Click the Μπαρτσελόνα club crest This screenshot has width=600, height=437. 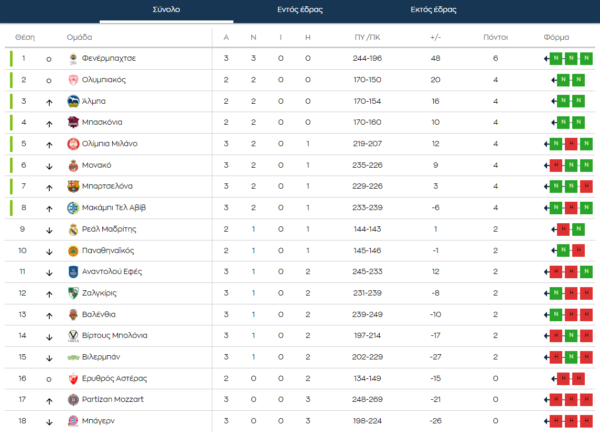coord(72,186)
